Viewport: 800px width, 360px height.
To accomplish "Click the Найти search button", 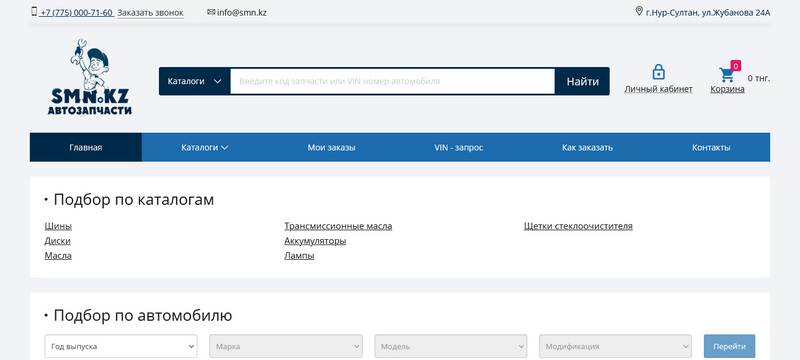I will 582,81.
